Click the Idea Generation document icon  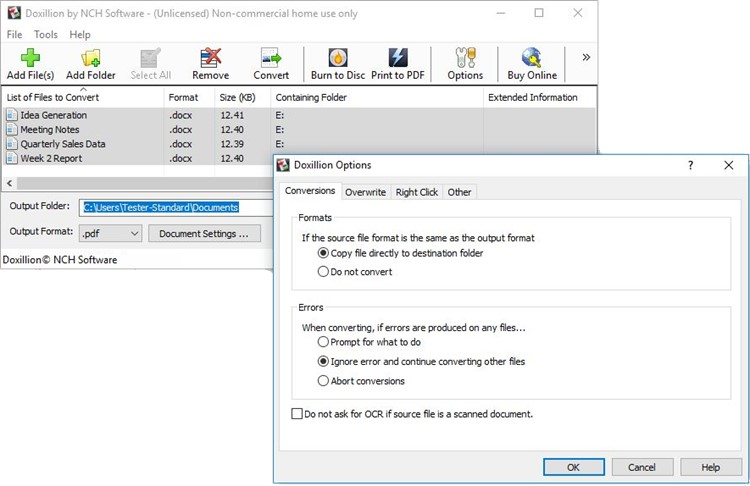tap(12, 115)
